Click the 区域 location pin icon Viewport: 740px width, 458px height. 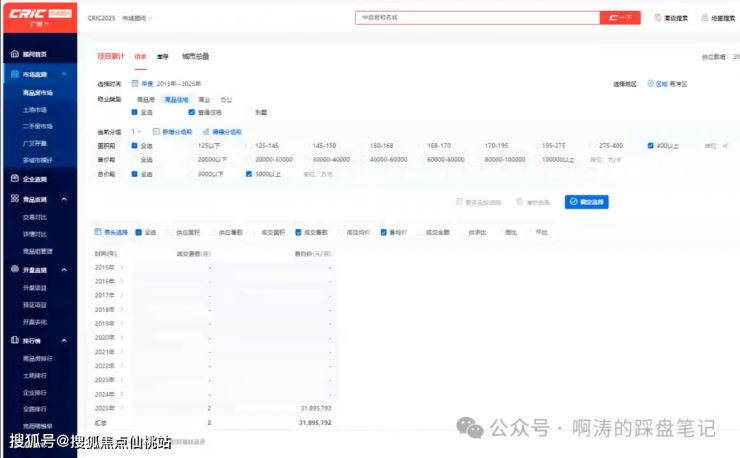tap(649, 84)
